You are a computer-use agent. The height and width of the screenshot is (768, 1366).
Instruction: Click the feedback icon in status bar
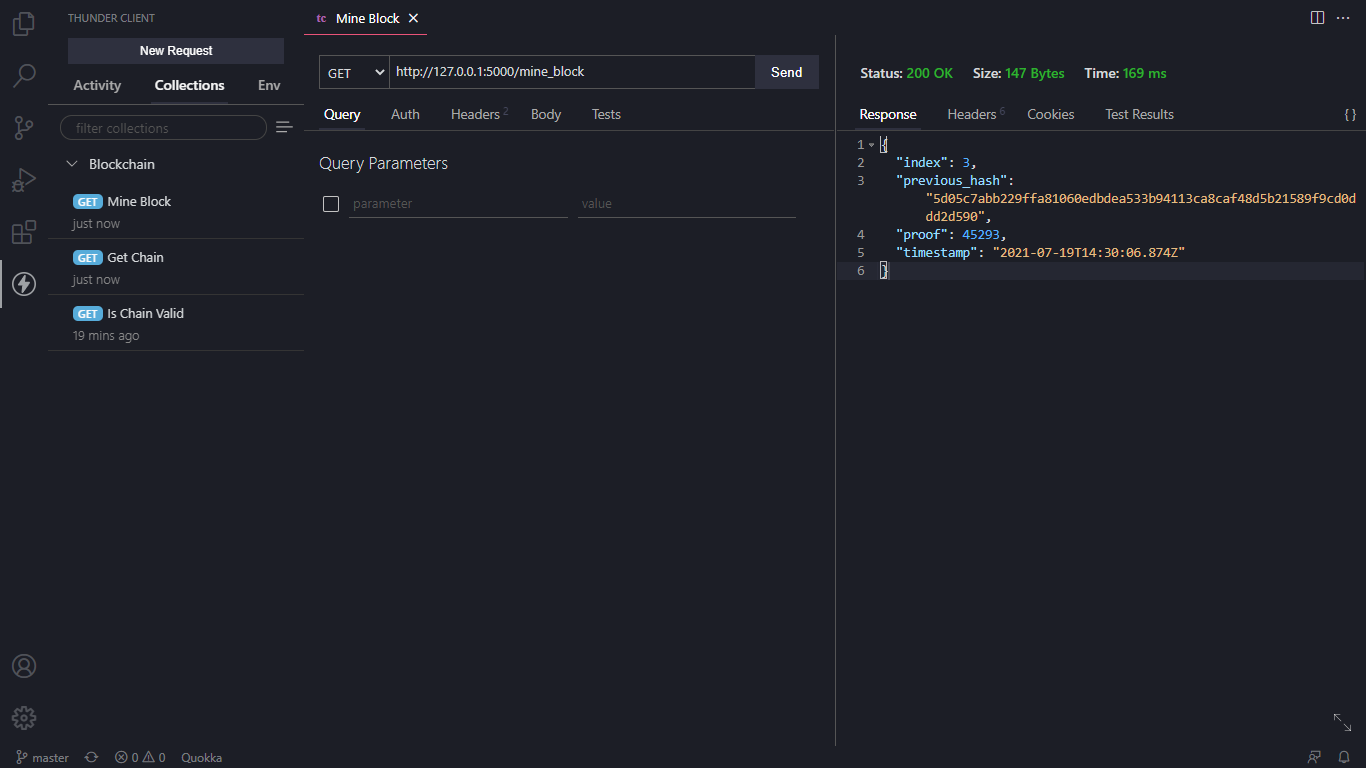(x=1314, y=758)
